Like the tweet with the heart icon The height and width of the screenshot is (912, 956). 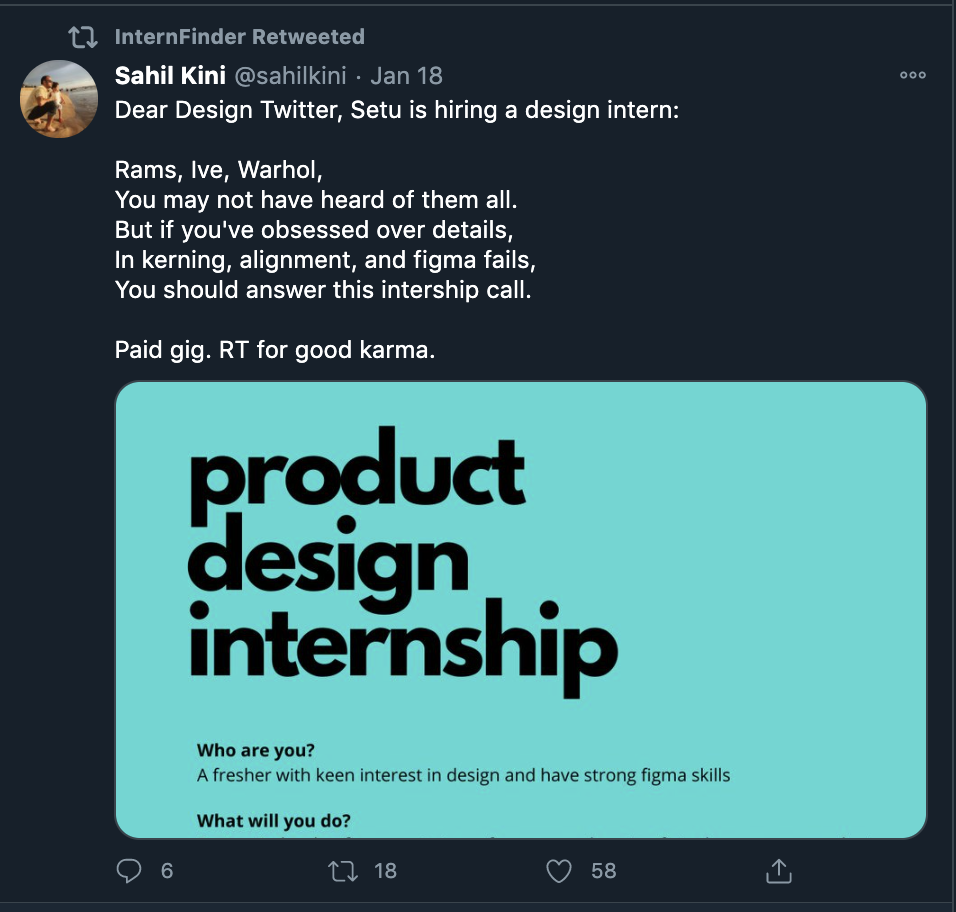[x=559, y=871]
